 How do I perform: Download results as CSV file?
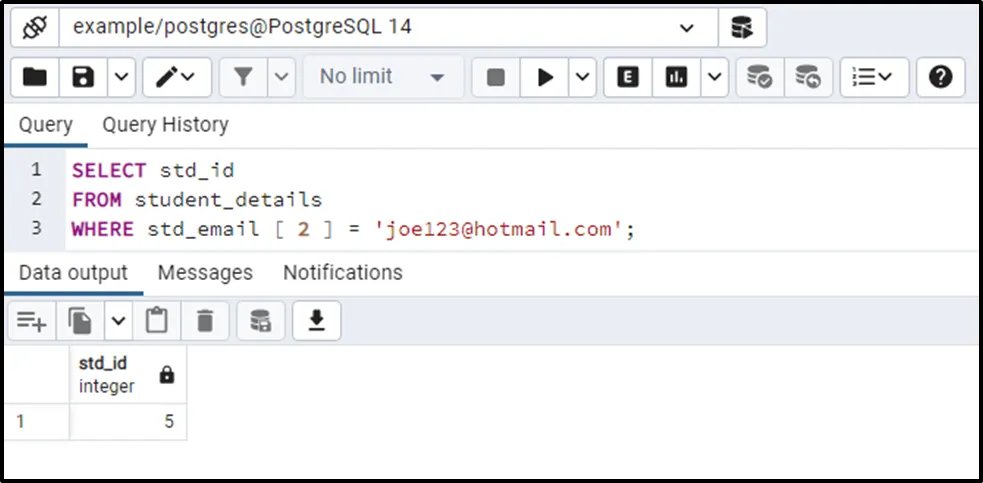tap(316, 320)
